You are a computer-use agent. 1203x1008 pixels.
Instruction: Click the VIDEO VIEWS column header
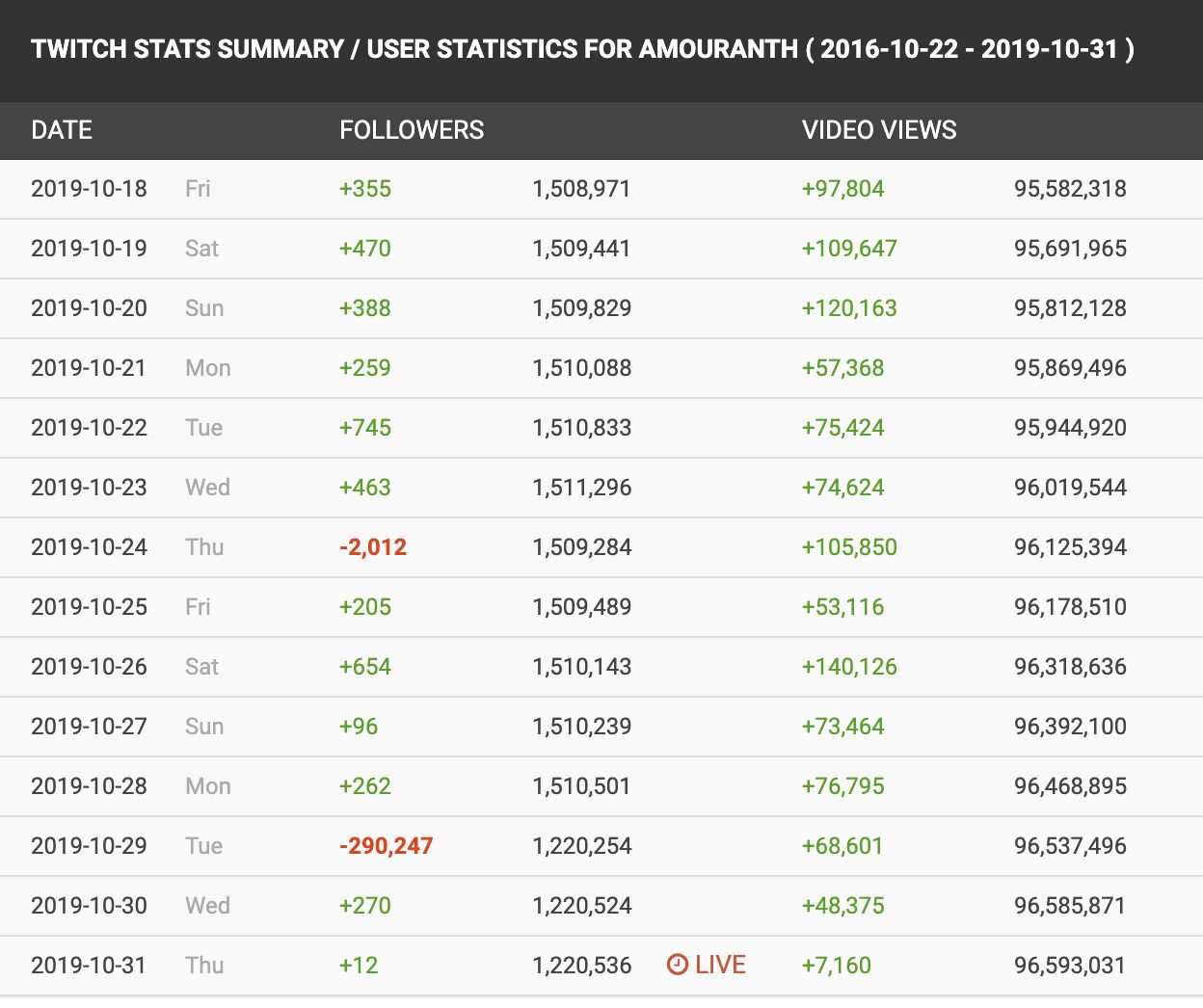(879, 130)
